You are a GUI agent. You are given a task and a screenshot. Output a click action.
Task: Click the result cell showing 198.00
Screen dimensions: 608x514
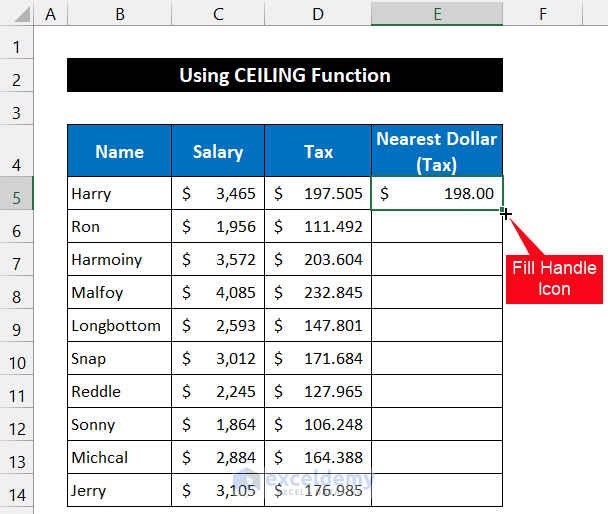437,193
